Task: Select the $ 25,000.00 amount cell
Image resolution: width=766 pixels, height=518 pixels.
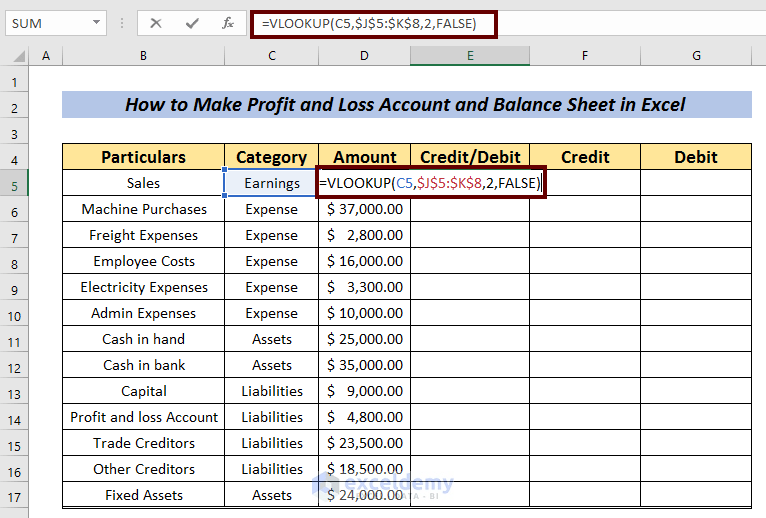Action: coord(364,339)
